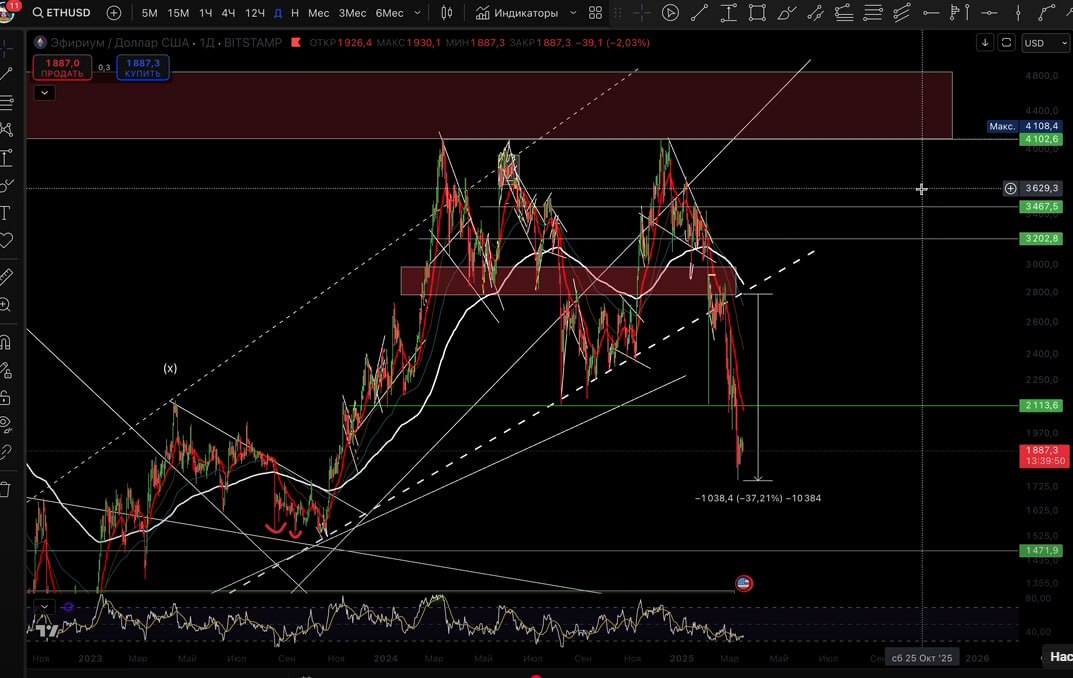The width and height of the screenshot is (1073, 678).
Task: Click the Ethereum logo in the chart title
Action: [40, 42]
